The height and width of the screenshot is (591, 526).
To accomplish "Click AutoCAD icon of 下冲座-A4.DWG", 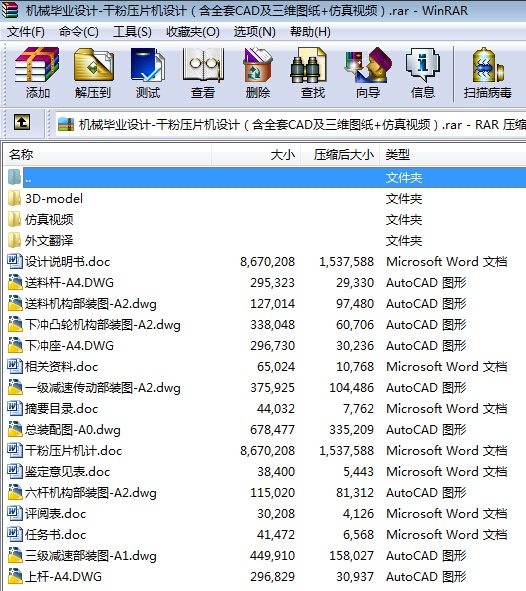I will point(15,345).
